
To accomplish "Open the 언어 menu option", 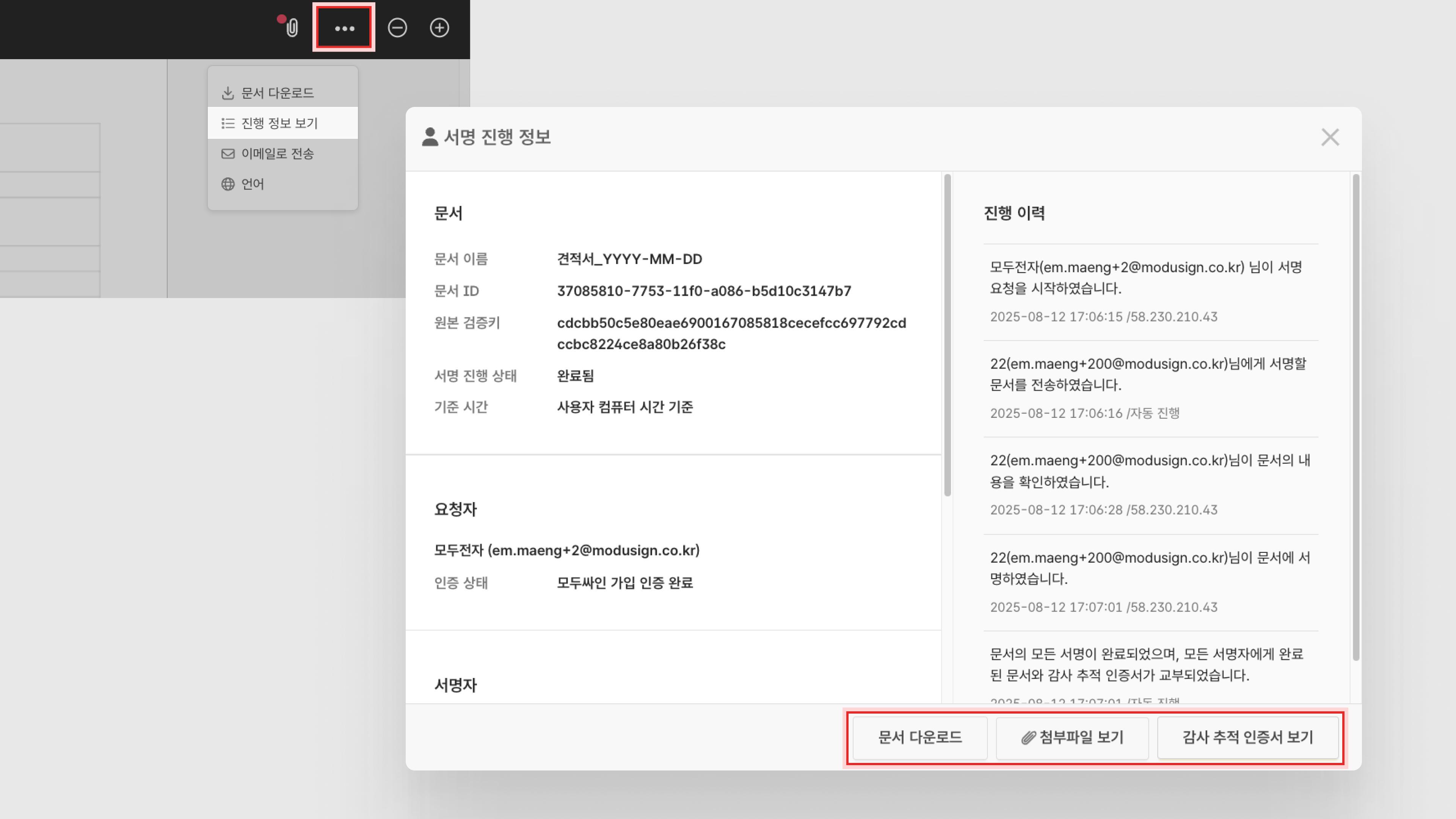I will [x=253, y=184].
